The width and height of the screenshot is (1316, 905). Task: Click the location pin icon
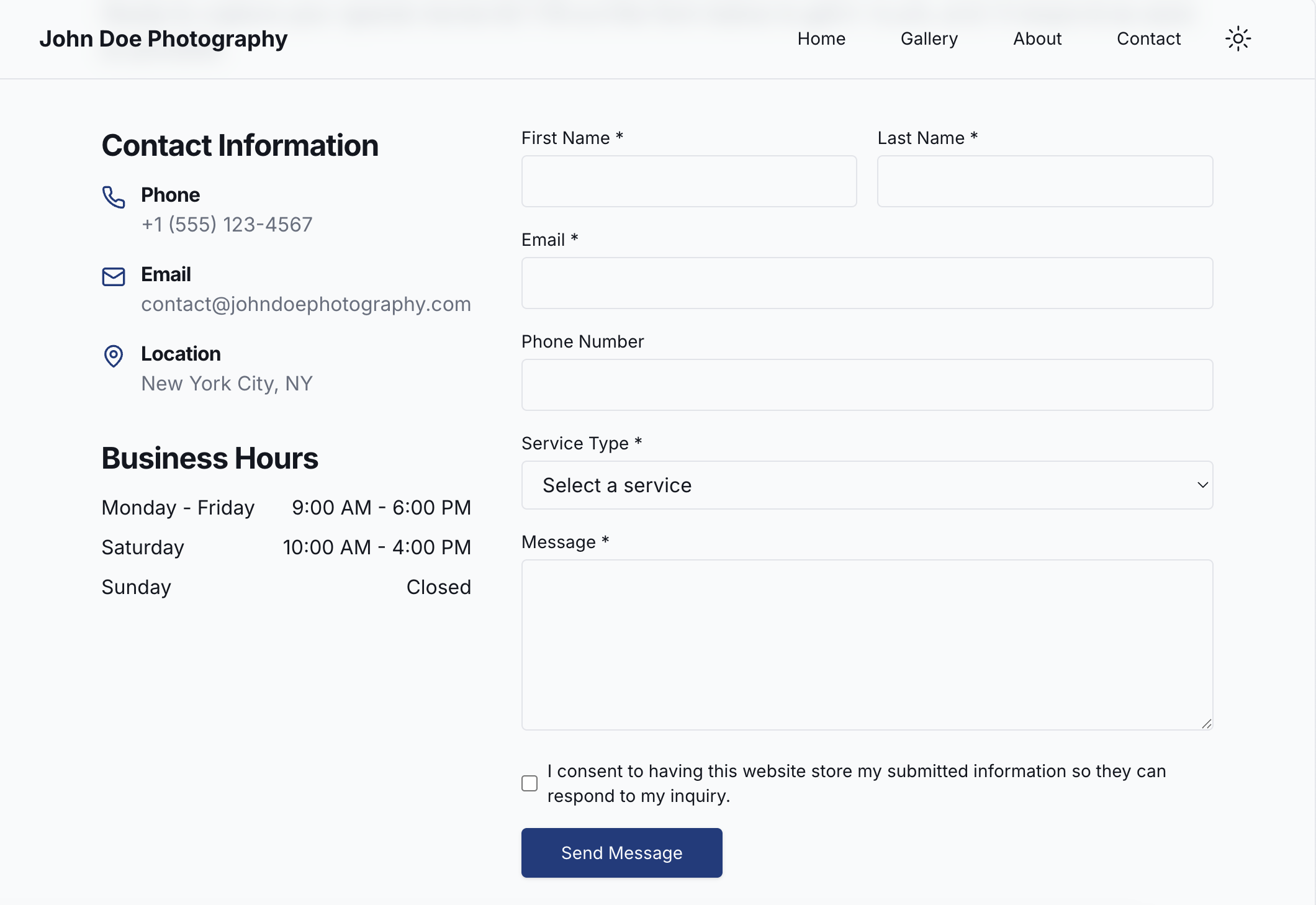coord(114,356)
